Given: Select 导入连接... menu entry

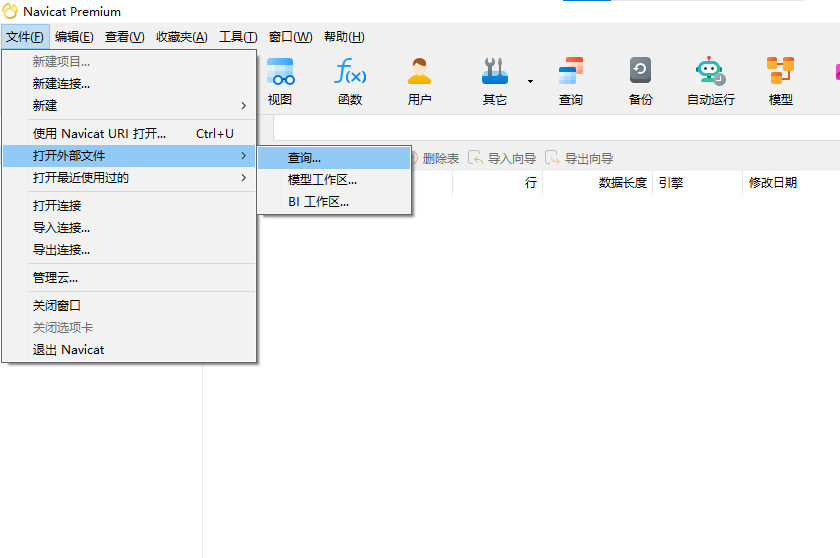Looking at the screenshot, I should (129, 228).
